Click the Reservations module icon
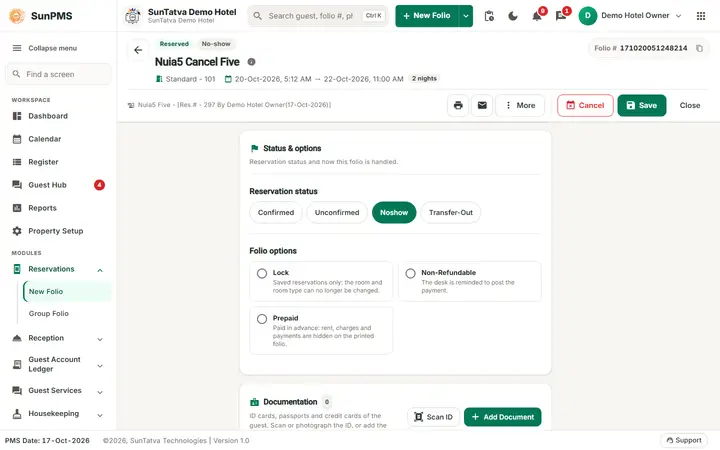720x450 pixels. pyautogui.click(x=17, y=269)
